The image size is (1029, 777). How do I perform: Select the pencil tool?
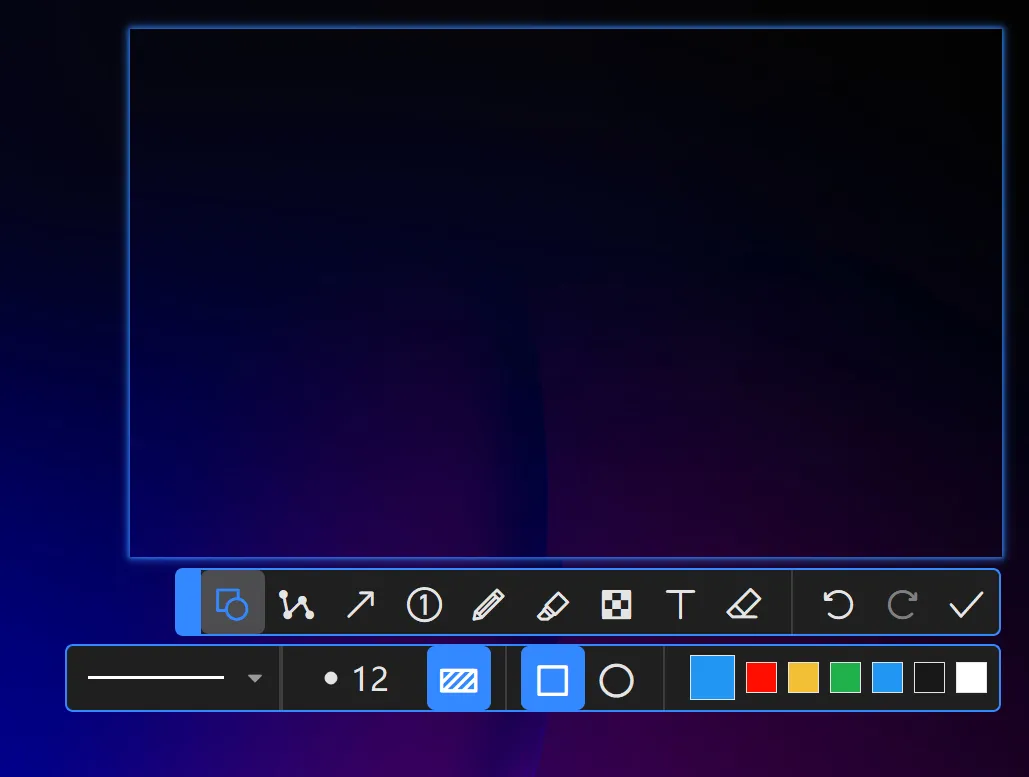click(x=488, y=604)
